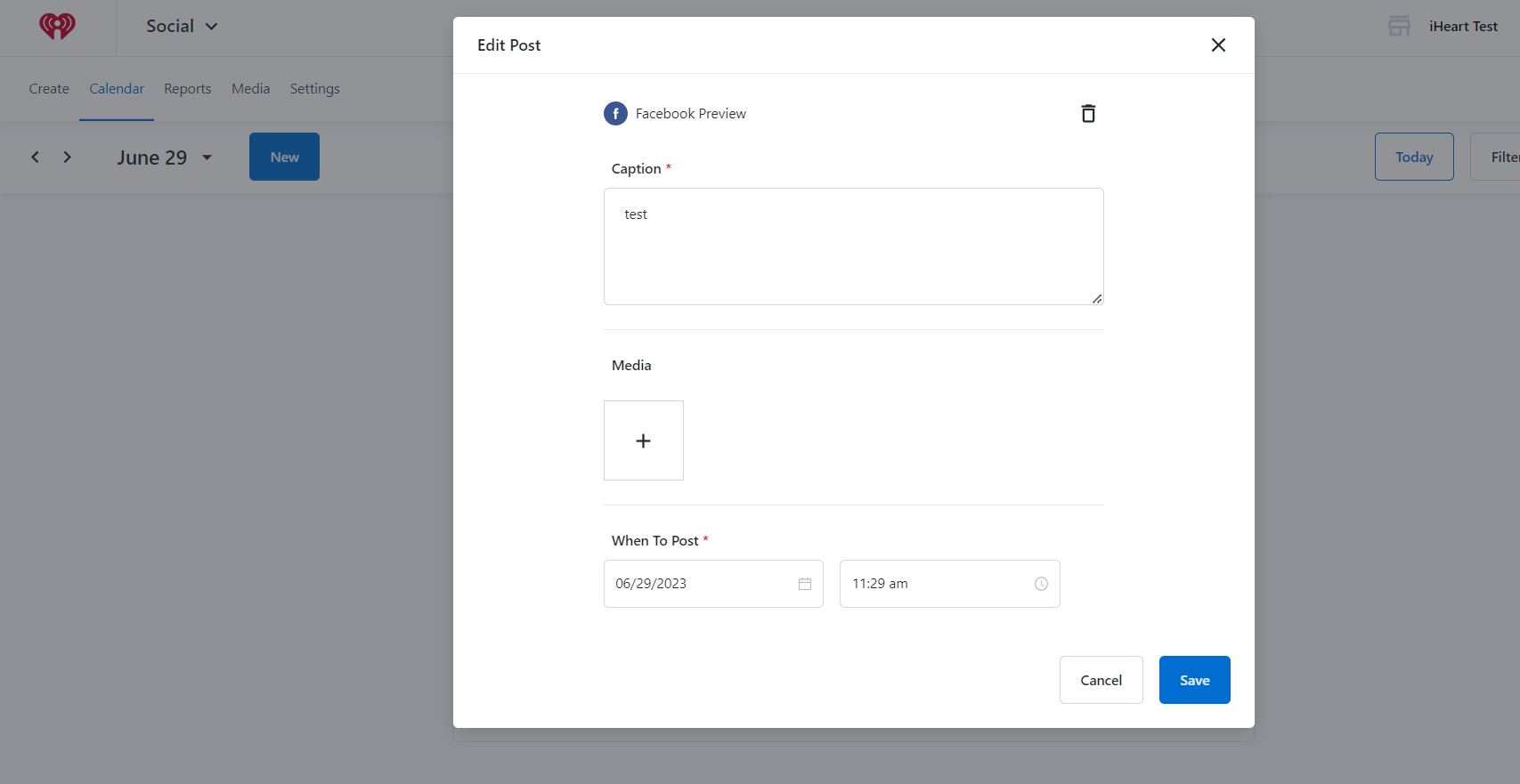Open the Create tab

(x=49, y=89)
